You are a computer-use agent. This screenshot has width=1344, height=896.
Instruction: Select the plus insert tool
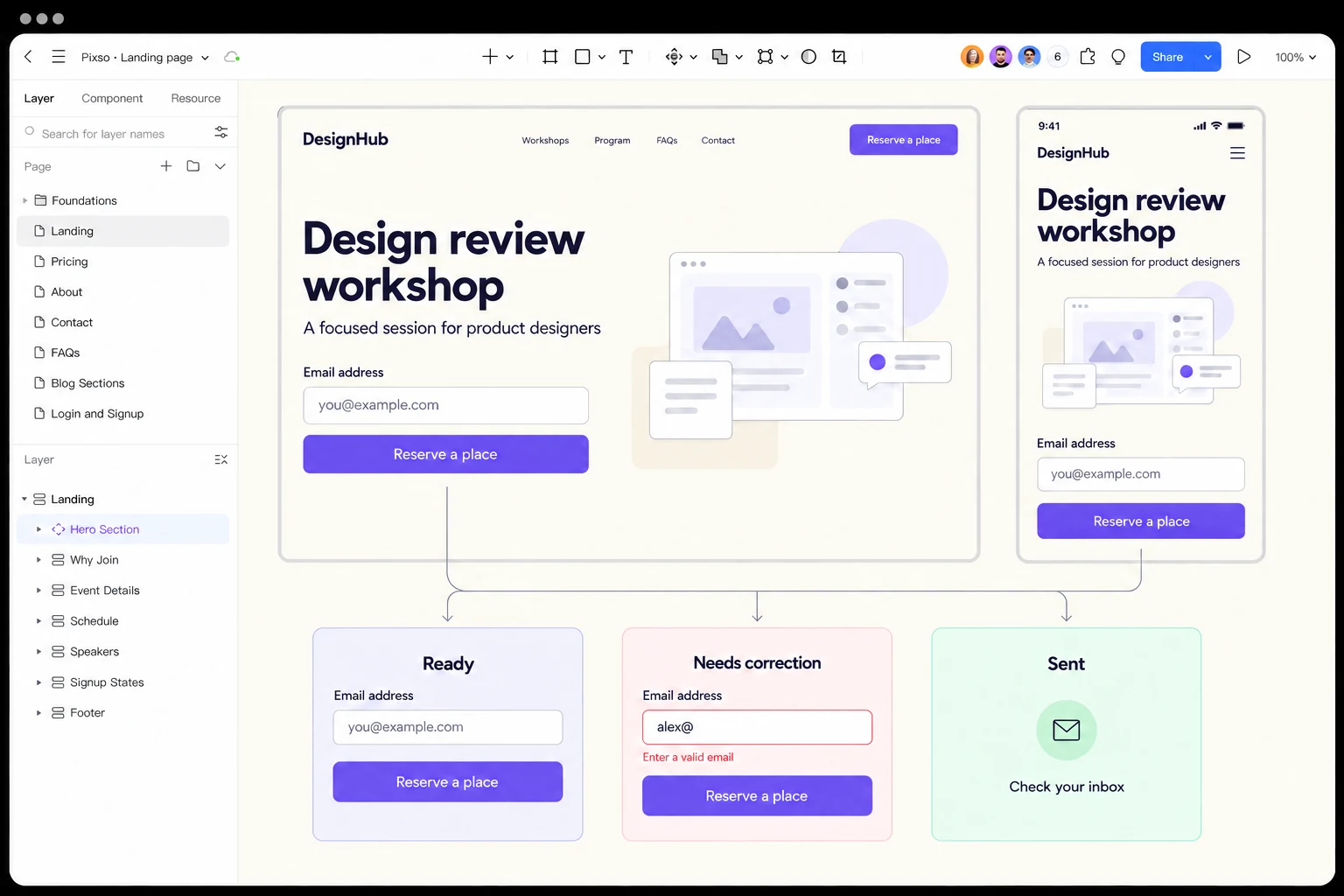(490, 57)
